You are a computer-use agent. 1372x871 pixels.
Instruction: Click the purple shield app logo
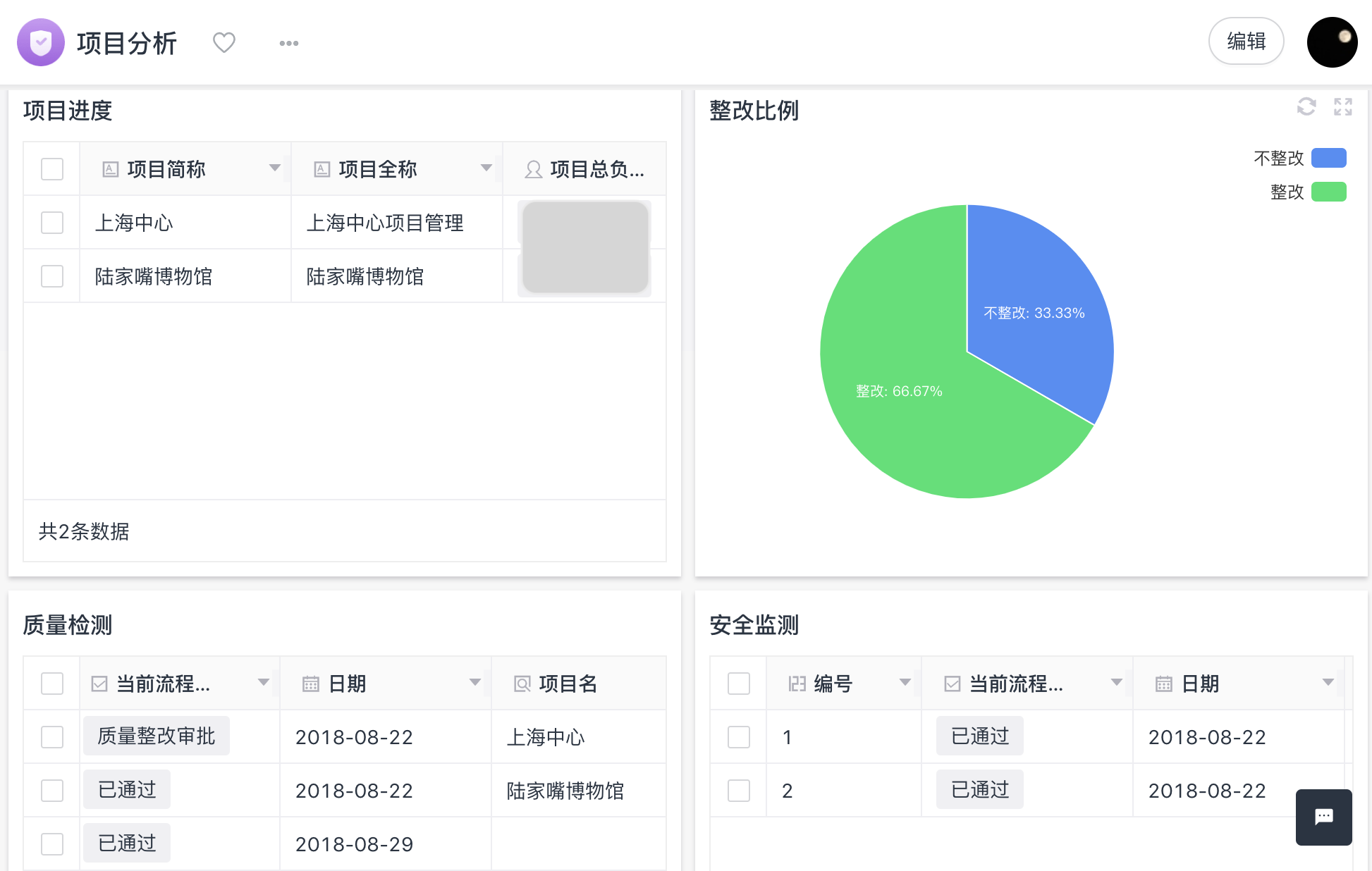[x=41, y=42]
